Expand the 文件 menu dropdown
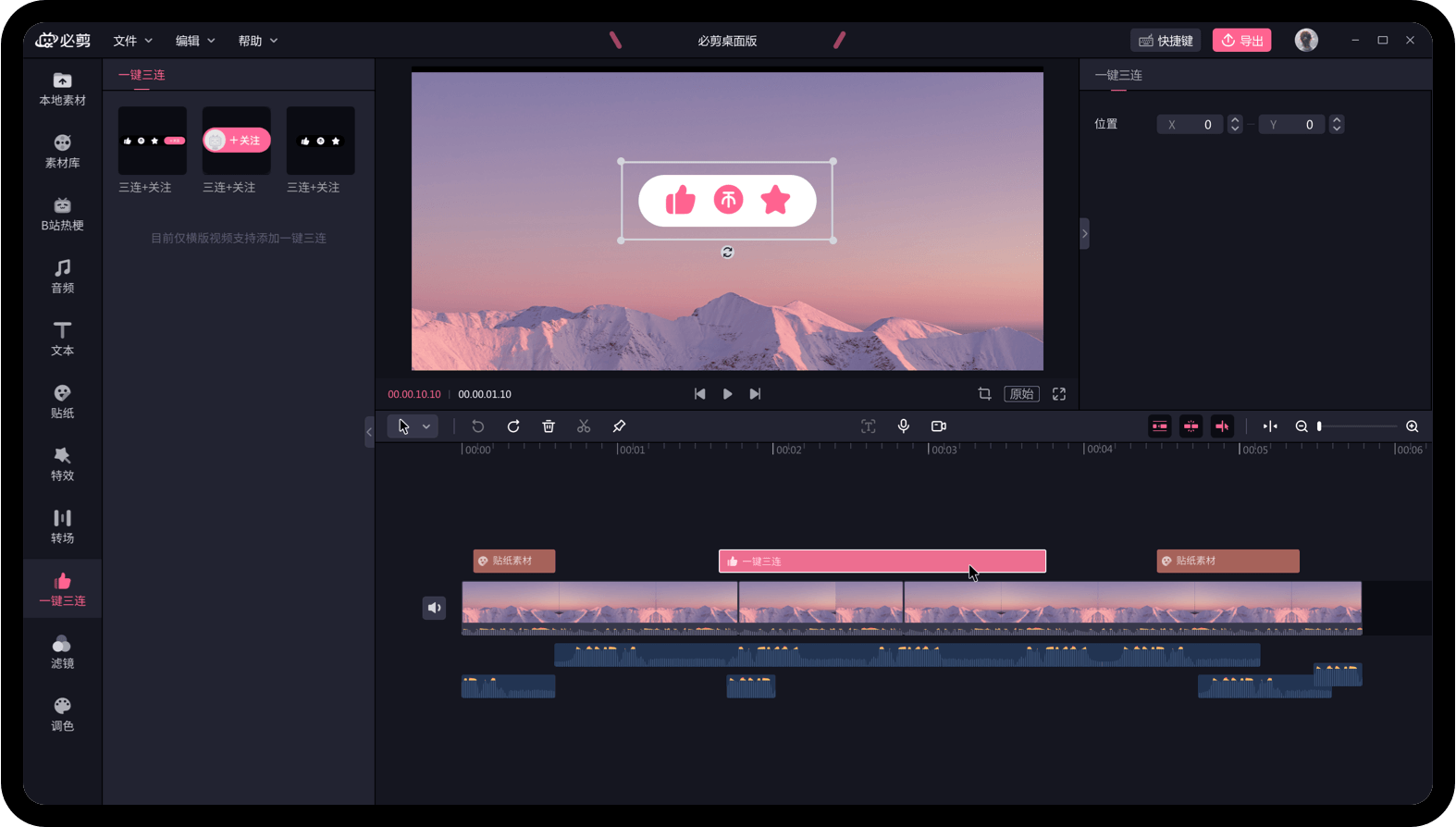 (x=132, y=41)
